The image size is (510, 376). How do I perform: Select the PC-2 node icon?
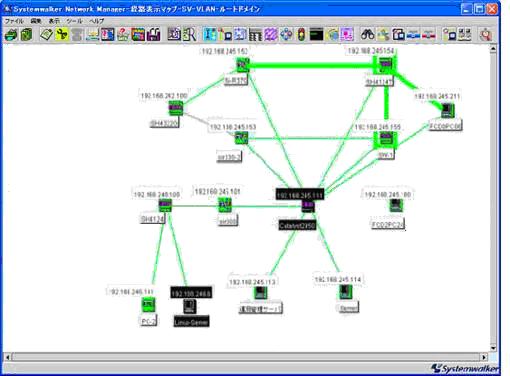[148, 305]
